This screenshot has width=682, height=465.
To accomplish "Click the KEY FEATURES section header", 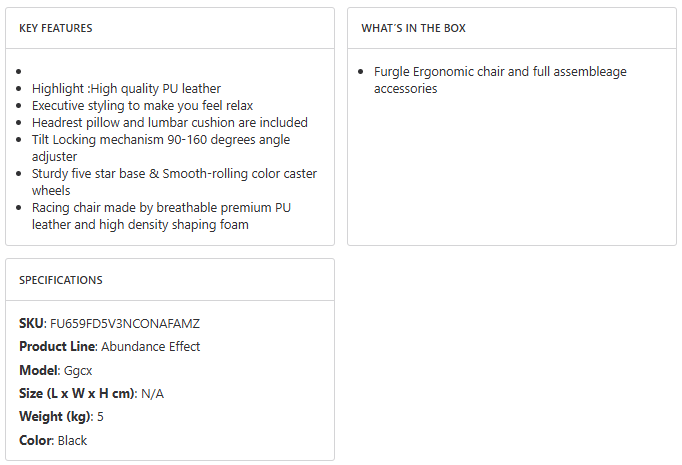I will pyautogui.click(x=56, y=28).
